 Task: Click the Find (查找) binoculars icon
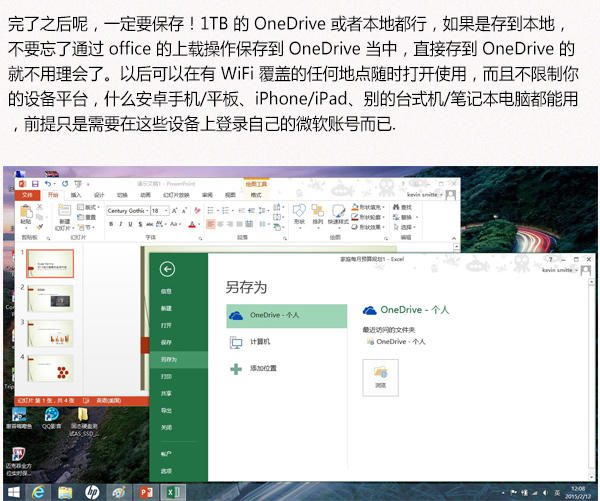(396, 207)
